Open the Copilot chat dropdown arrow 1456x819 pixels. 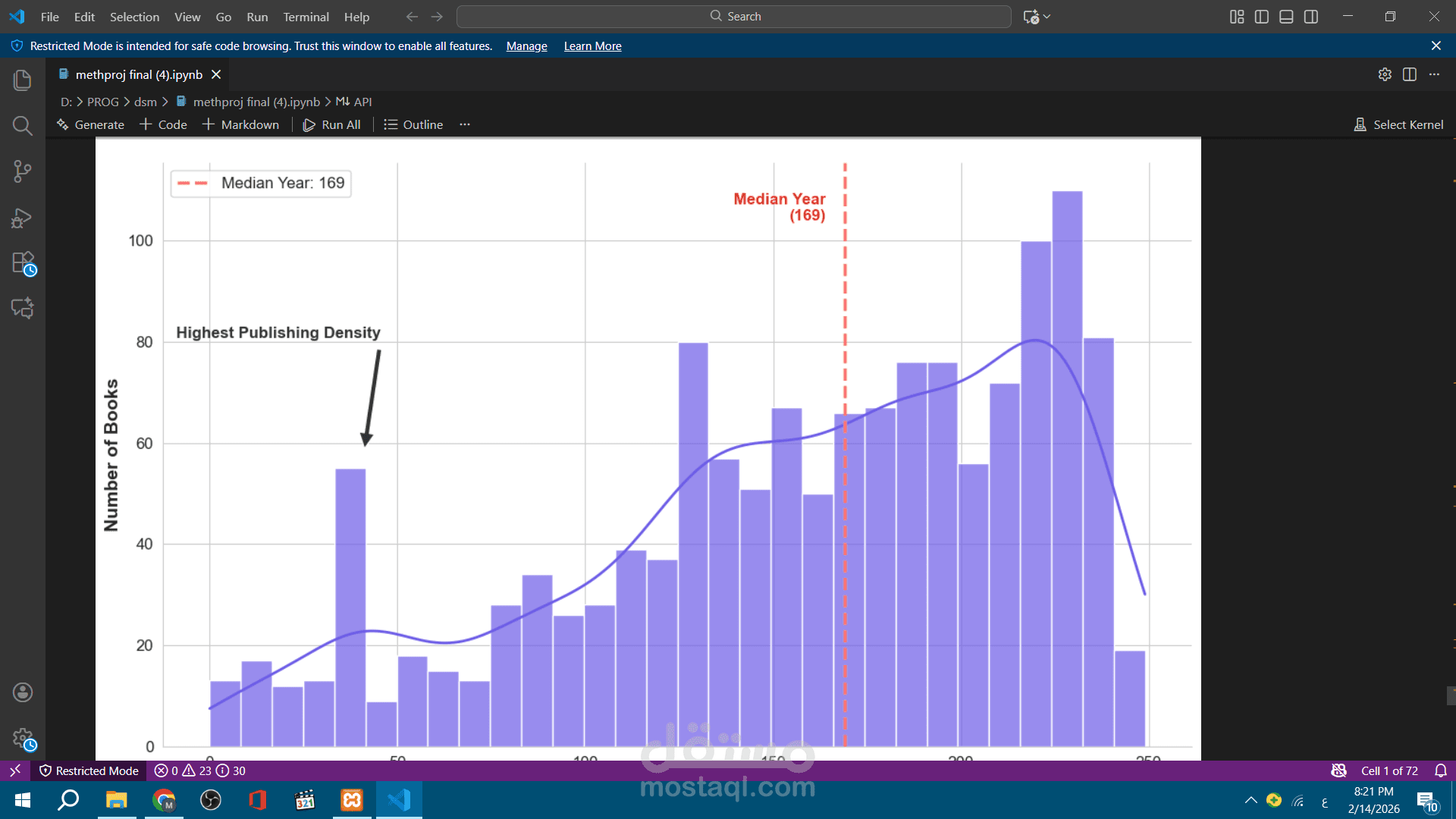tap(1047, 17)
